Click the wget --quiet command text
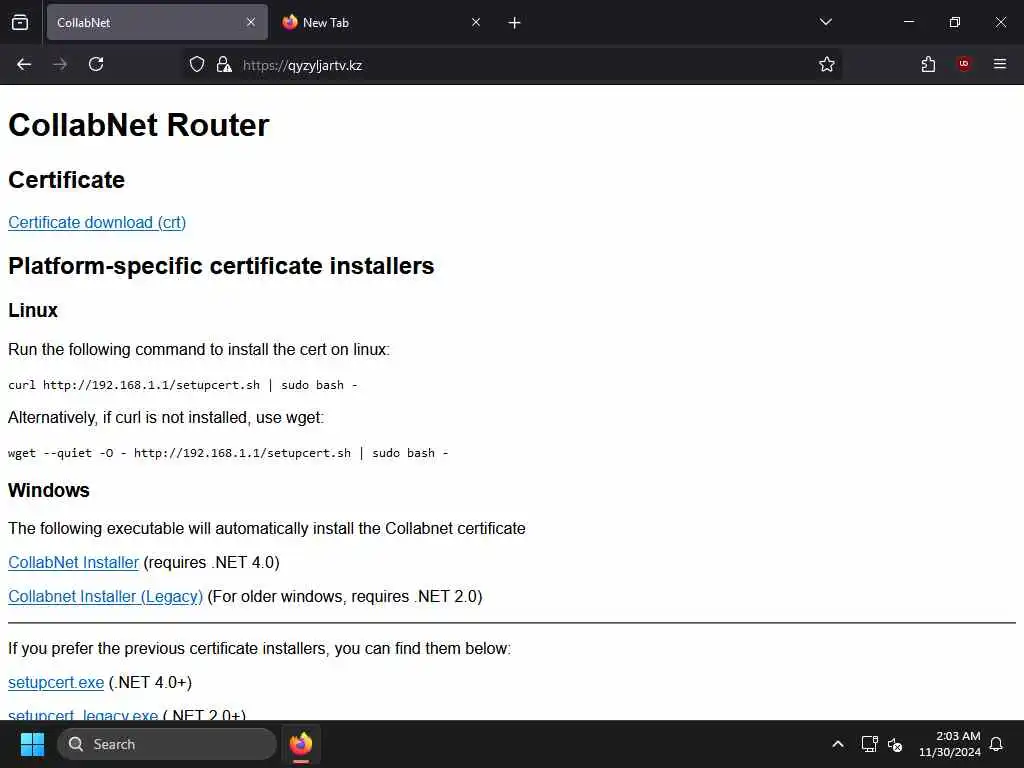Screen dimensions: 1024x768 click(x=229, y=453)
